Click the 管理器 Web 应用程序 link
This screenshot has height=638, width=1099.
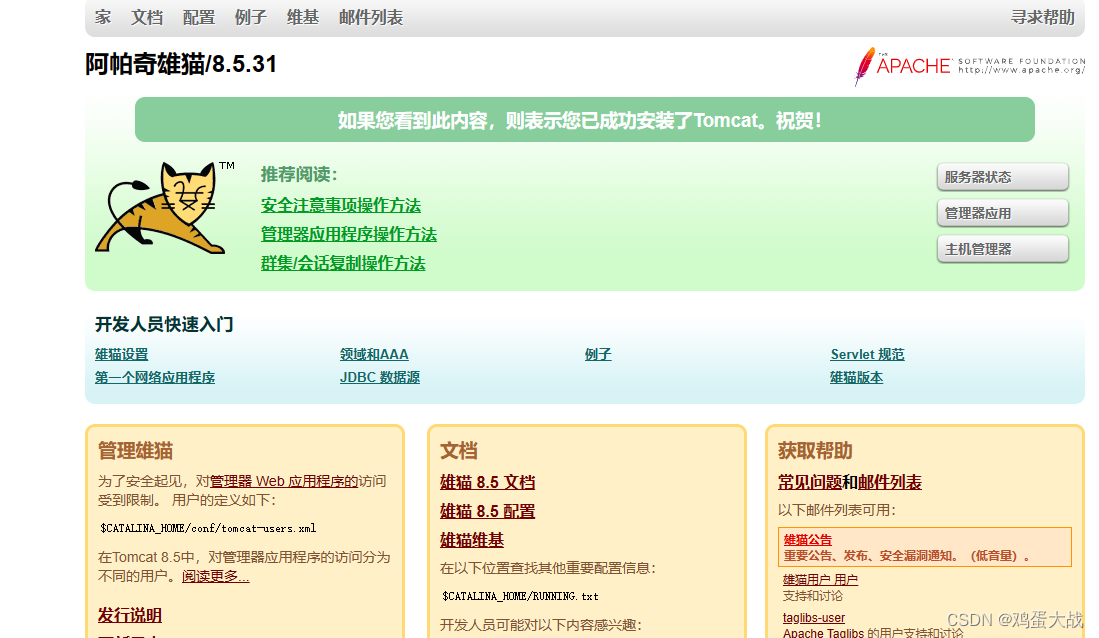(284, 482)
